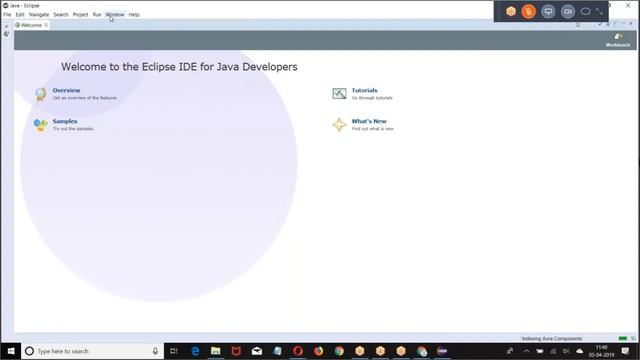
Task: Open File Explorer from the taskbar
Action: [216, 351]
